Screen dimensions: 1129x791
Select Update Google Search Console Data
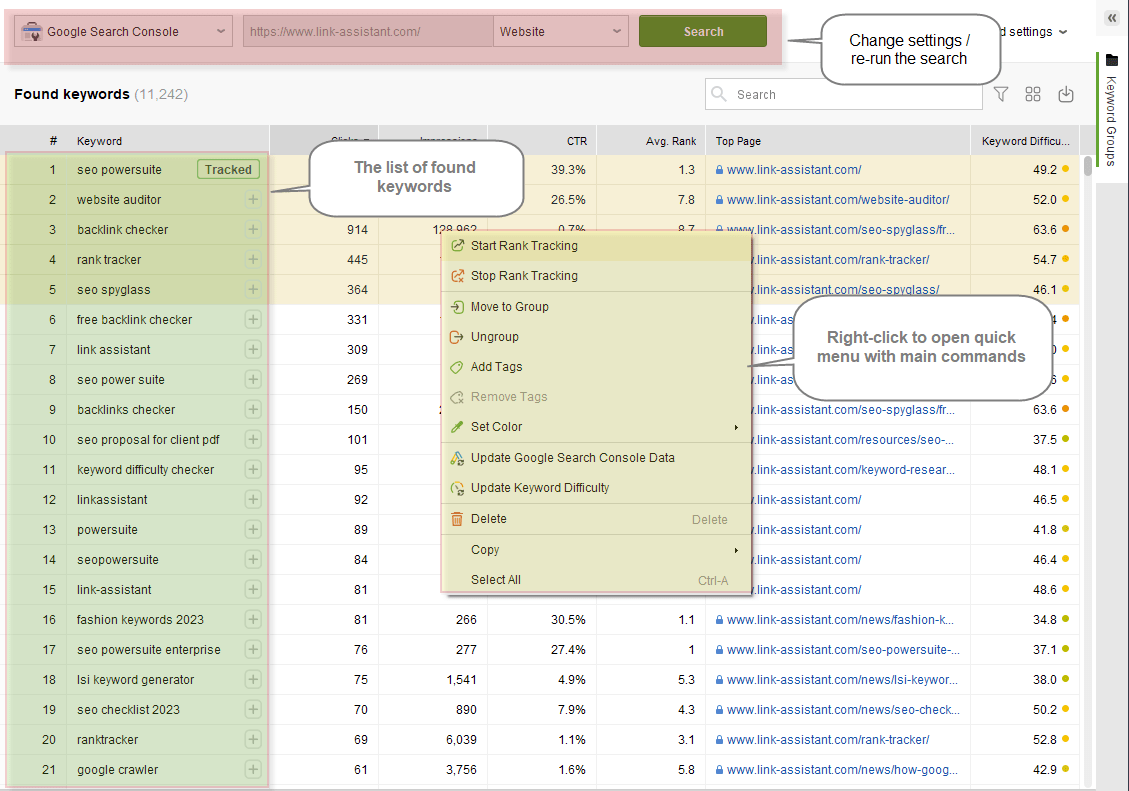click(x=596, y=458)
